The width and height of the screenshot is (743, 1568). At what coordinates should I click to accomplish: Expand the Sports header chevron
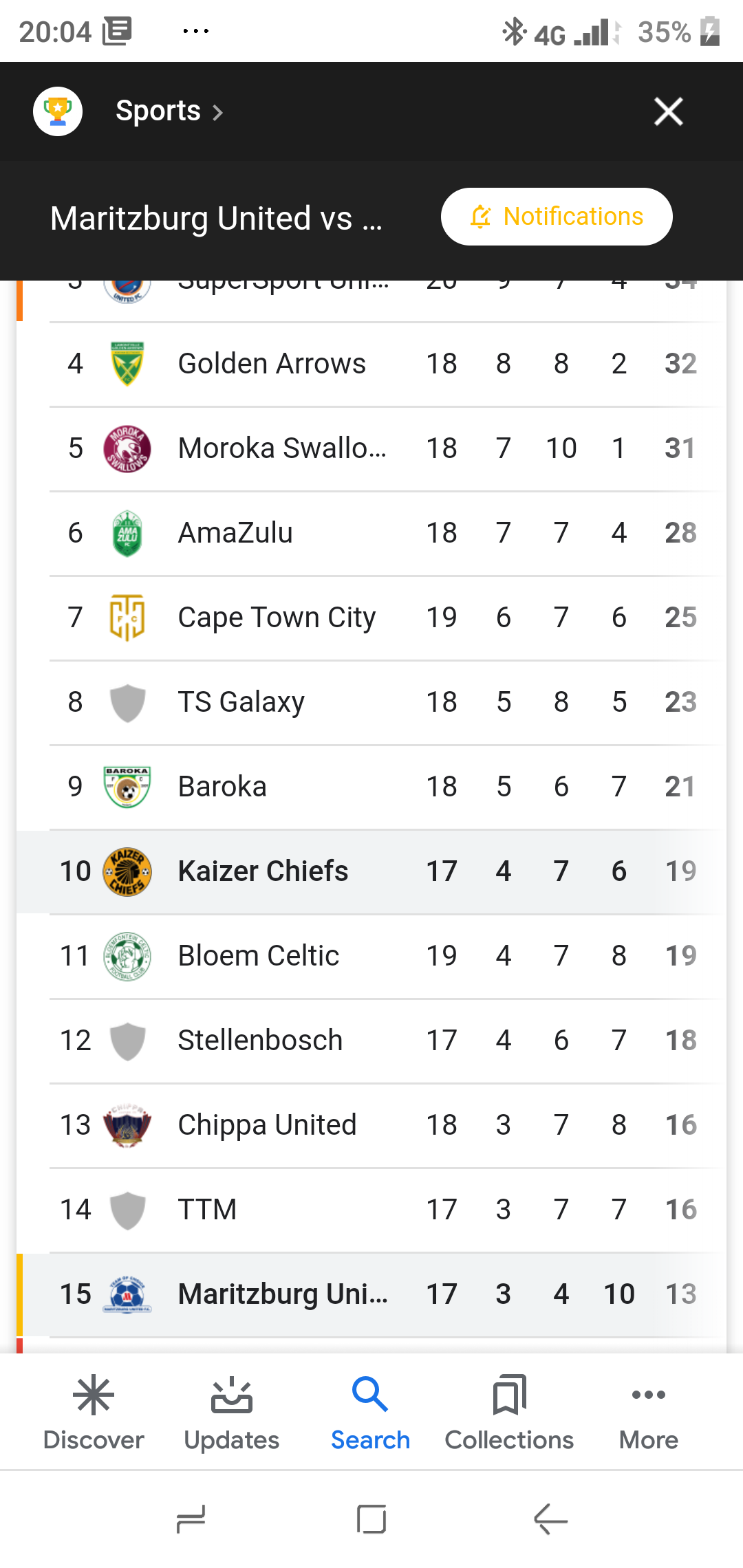[x=217, y=113]
